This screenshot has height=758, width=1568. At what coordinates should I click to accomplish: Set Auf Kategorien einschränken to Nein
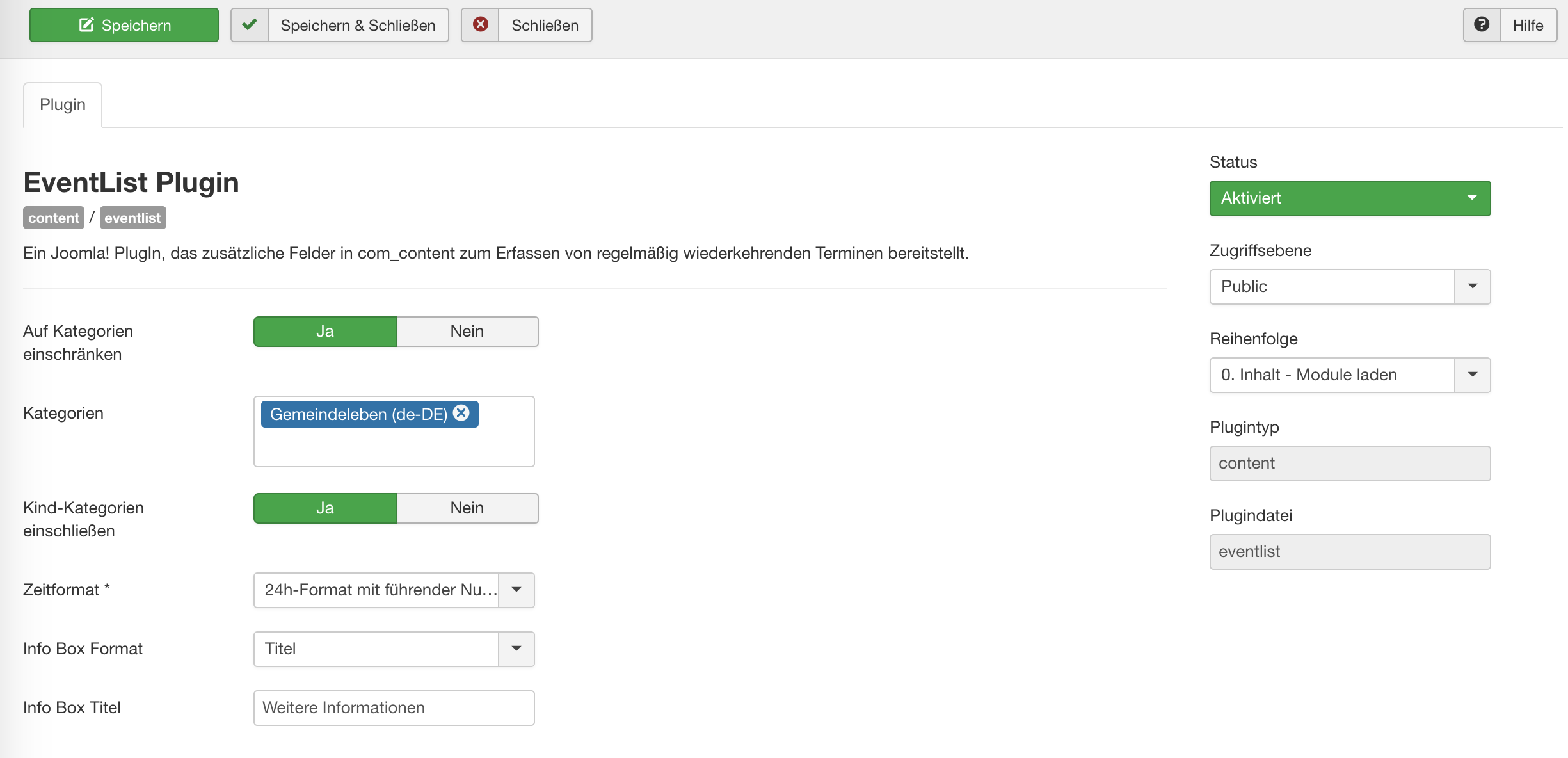467,332
